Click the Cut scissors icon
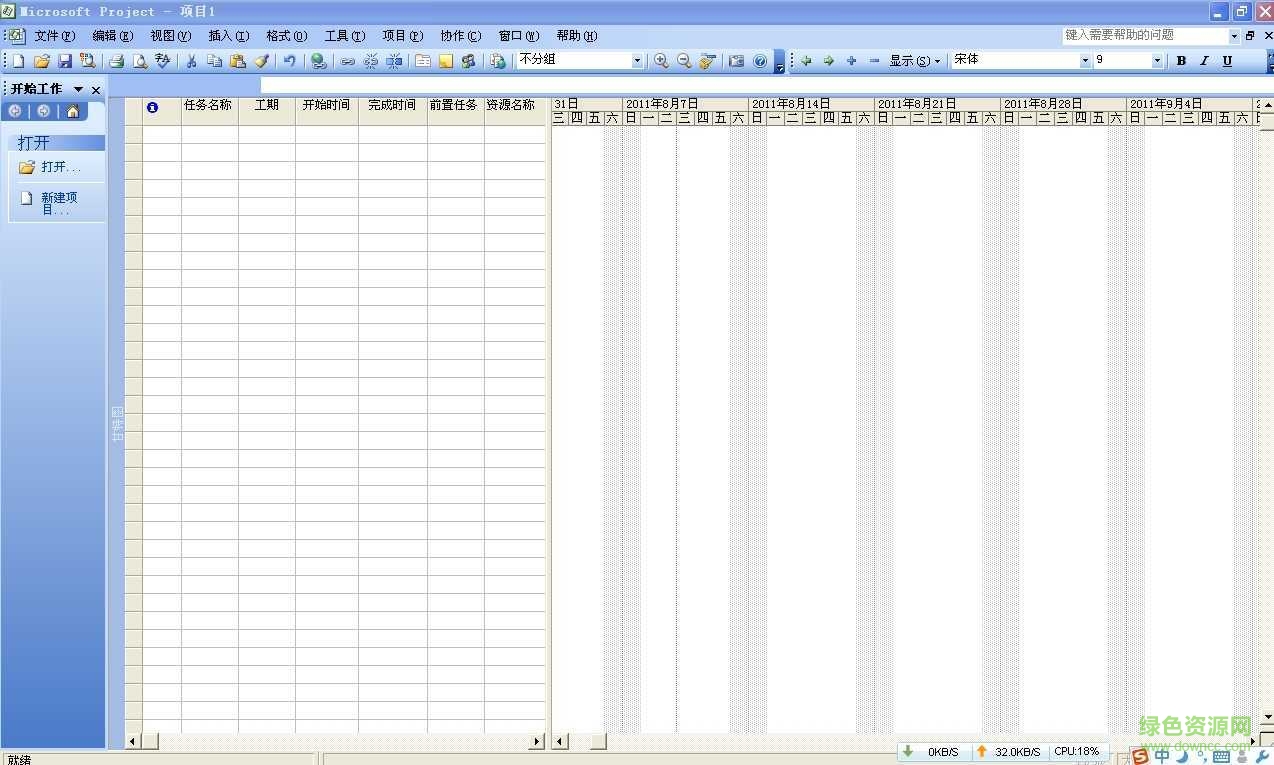The image size is (1274, 765). coord(191,61)
